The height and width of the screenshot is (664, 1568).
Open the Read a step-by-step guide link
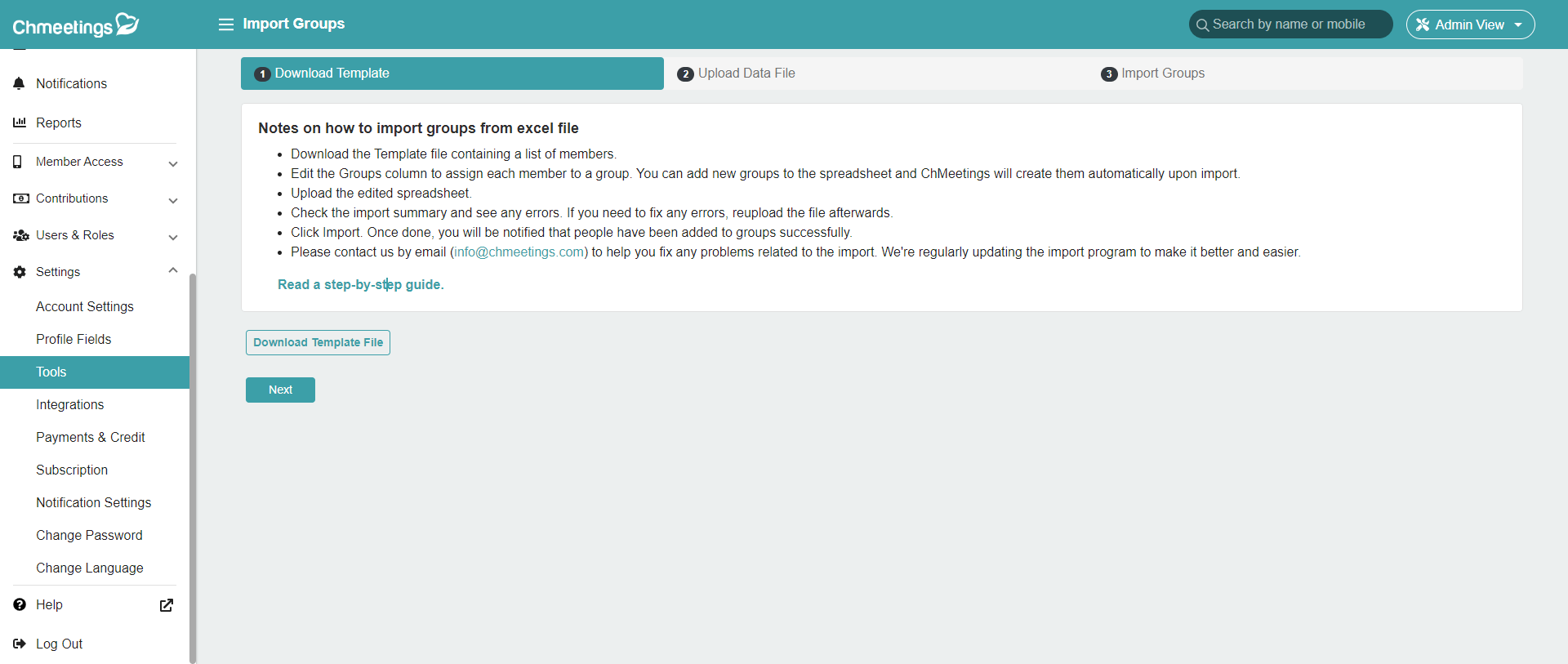[x=361, y=284]
